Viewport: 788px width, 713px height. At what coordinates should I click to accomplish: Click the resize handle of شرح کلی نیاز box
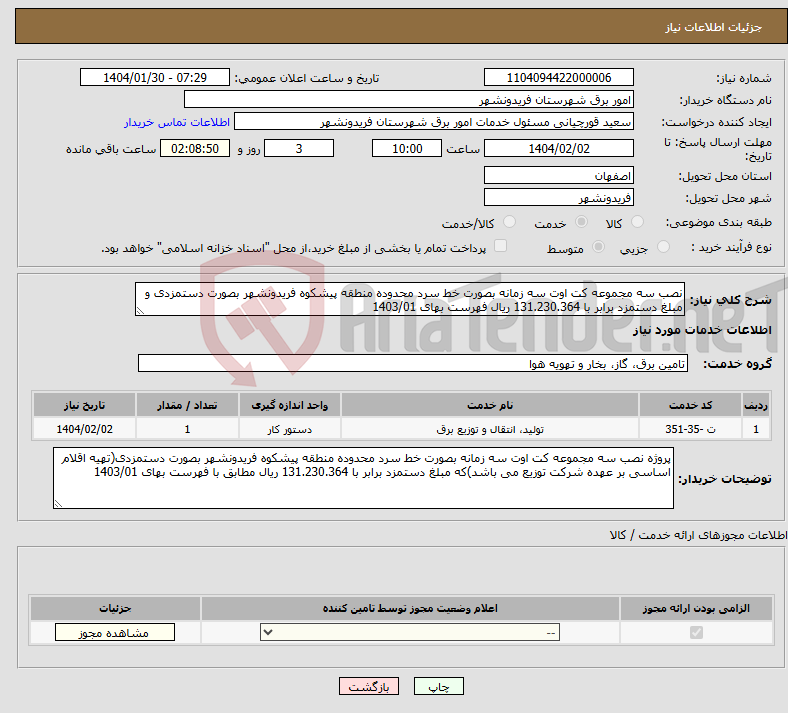pyautogui.click(x=140, y=311)
